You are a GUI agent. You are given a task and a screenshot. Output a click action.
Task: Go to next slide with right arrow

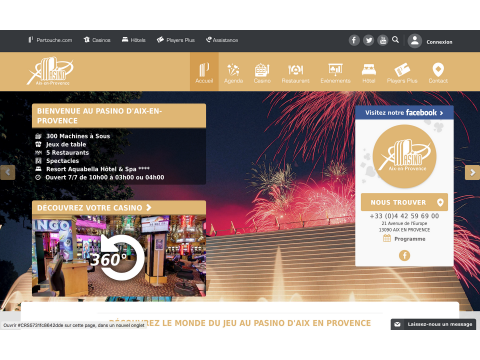472,172
